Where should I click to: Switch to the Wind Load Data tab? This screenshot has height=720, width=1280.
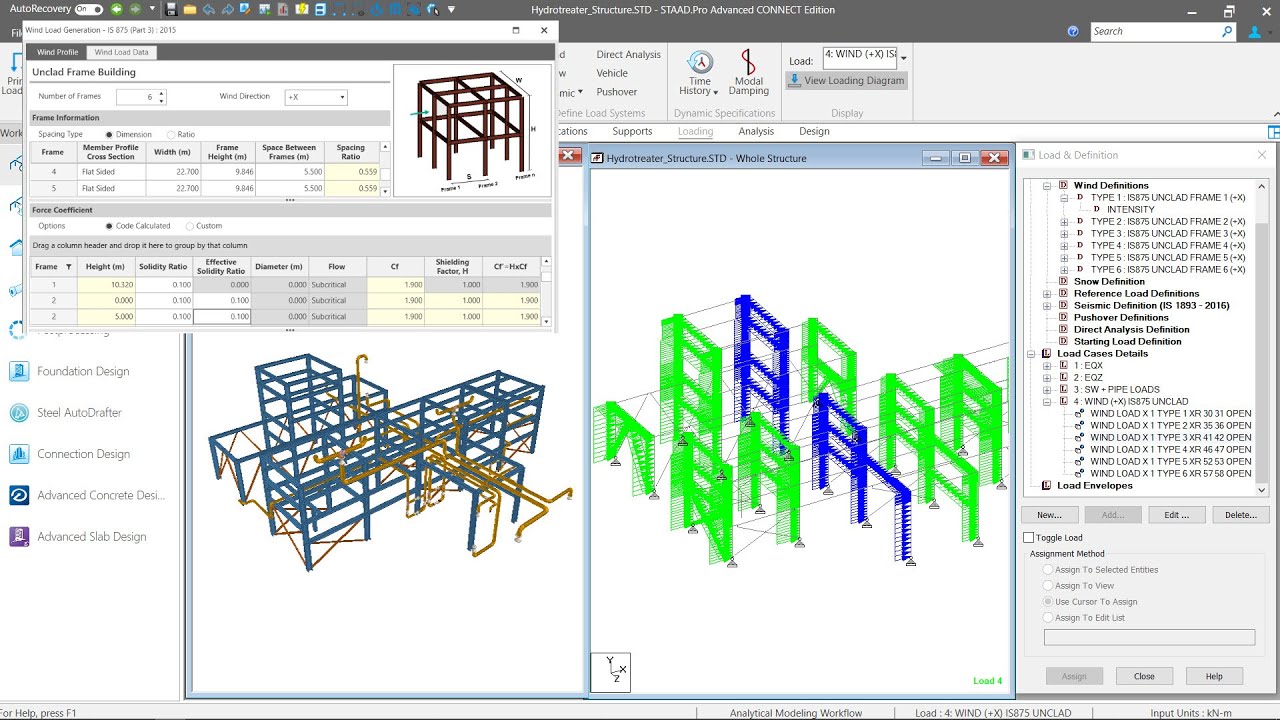click(x=121, y=52)
